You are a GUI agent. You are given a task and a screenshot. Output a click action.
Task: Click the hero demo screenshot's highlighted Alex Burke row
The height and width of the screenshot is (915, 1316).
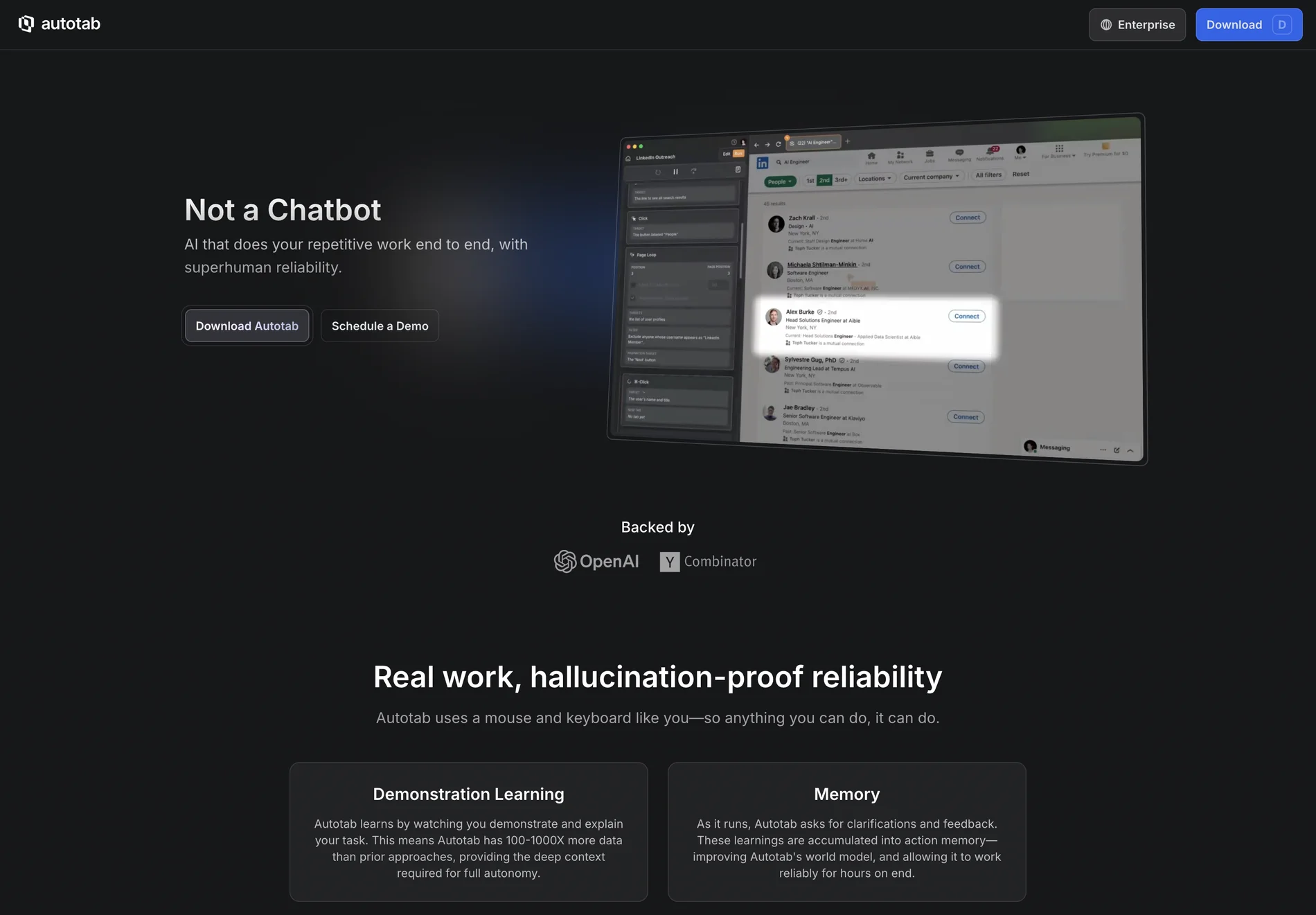click(x=875, y=328)
